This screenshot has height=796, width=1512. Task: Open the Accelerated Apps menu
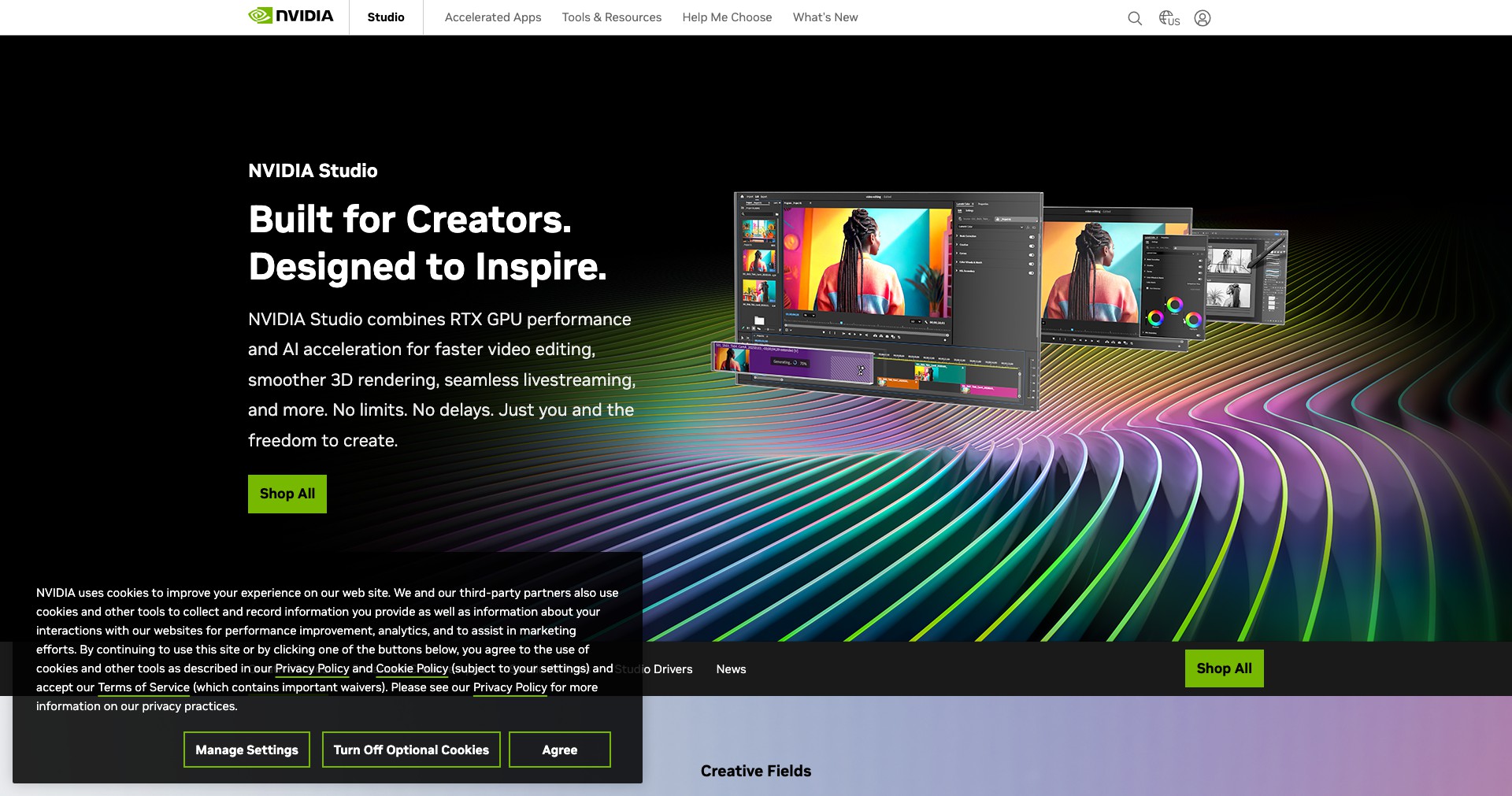[x=493, y=17]
